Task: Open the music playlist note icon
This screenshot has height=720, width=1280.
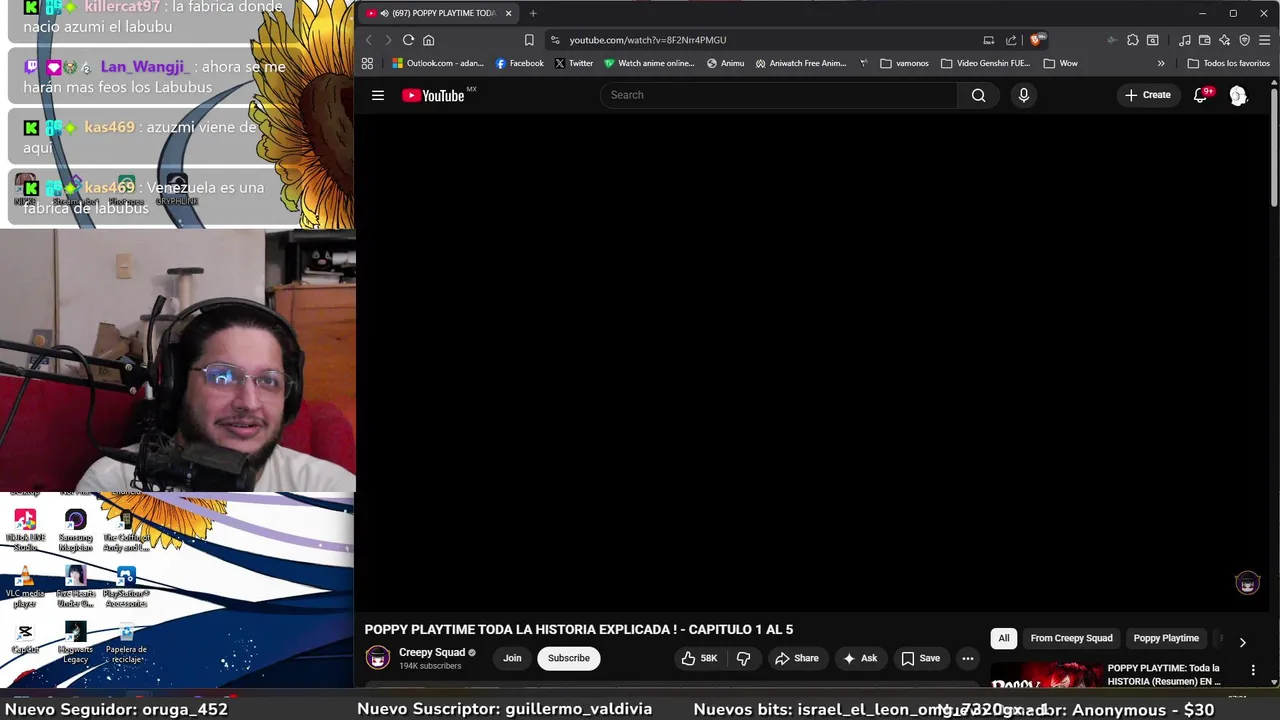Action: click(x=1185, y=40)
